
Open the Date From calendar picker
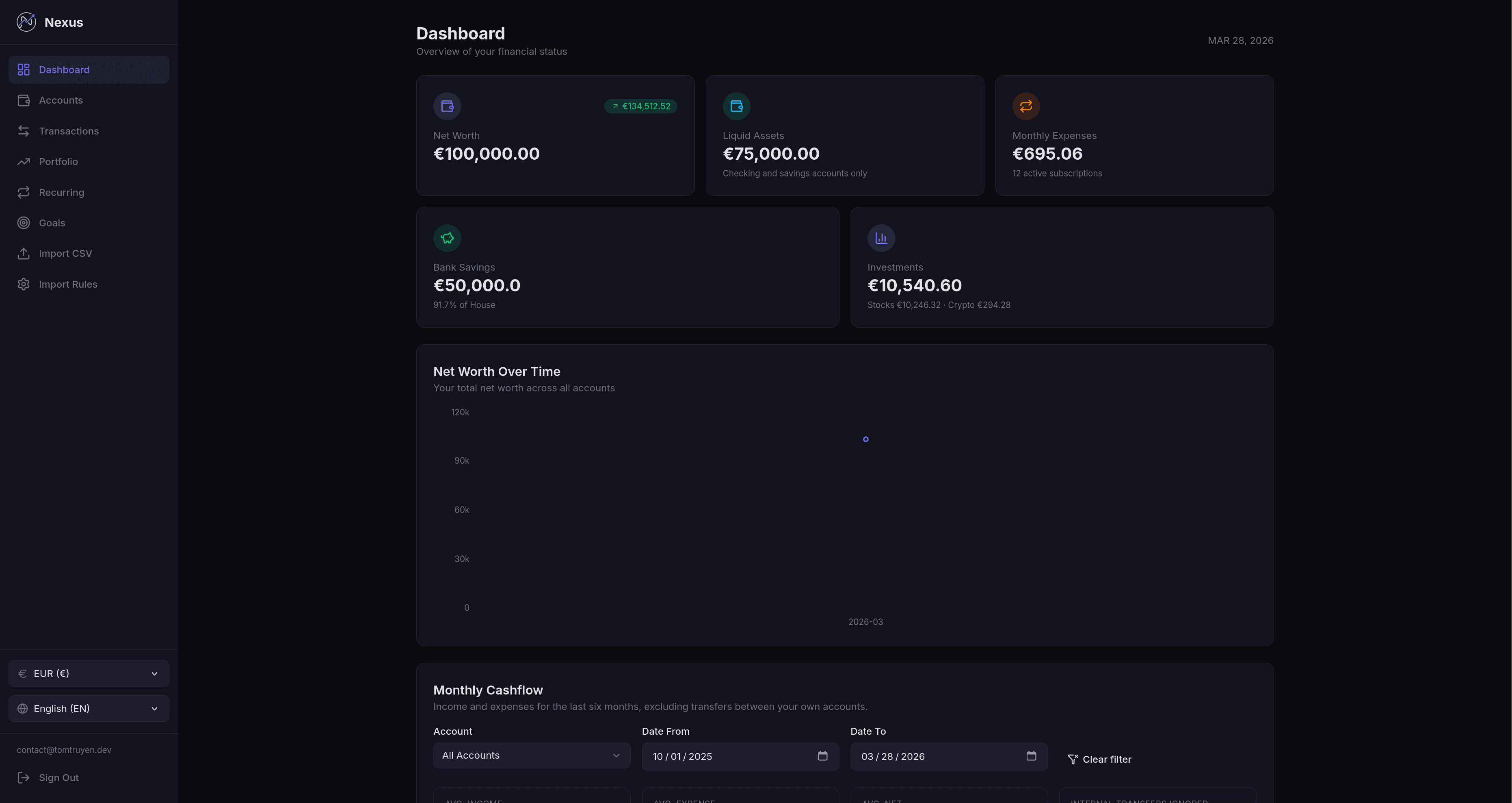click(822, 757)
